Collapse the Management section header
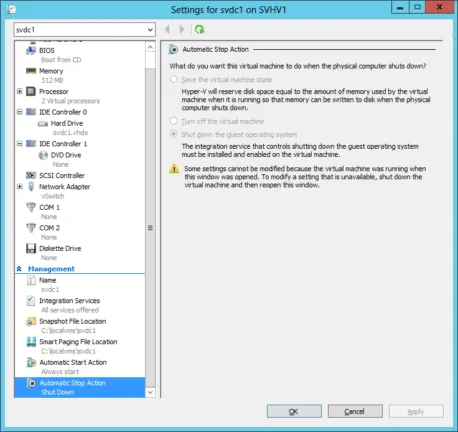 19,269
